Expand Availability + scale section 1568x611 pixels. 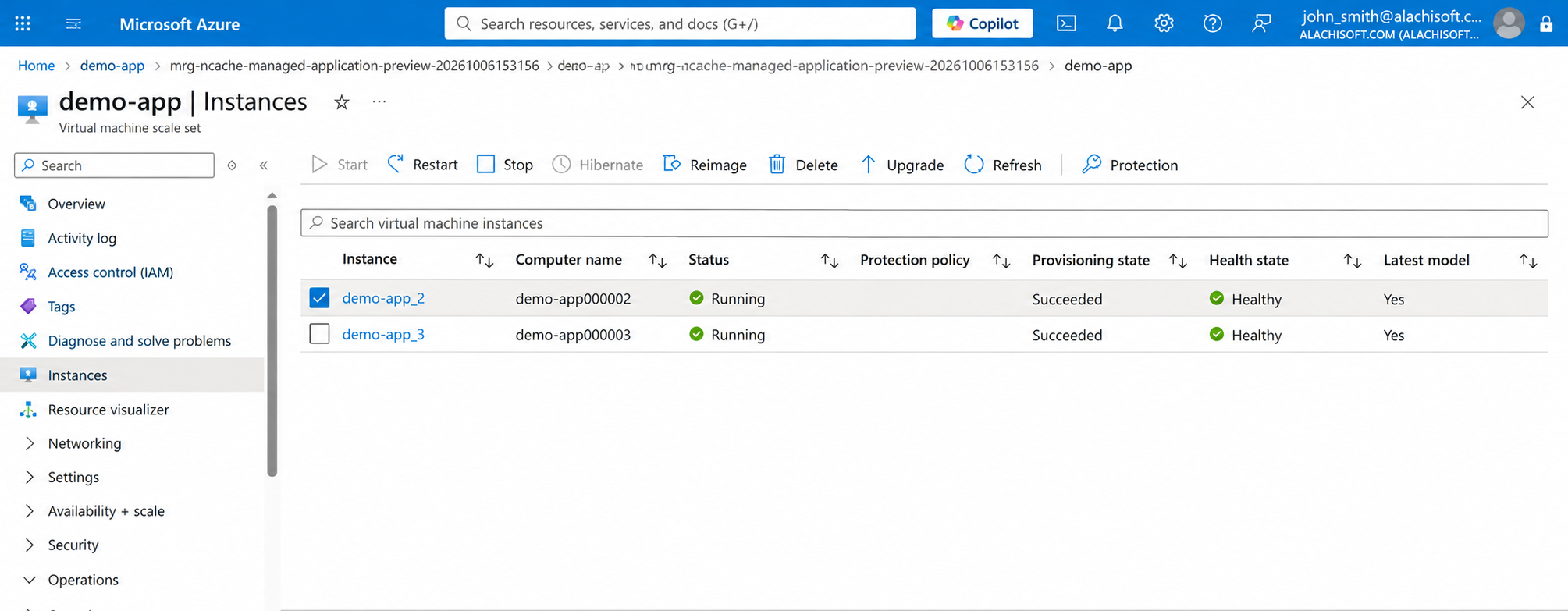click(x=30, y=511)
